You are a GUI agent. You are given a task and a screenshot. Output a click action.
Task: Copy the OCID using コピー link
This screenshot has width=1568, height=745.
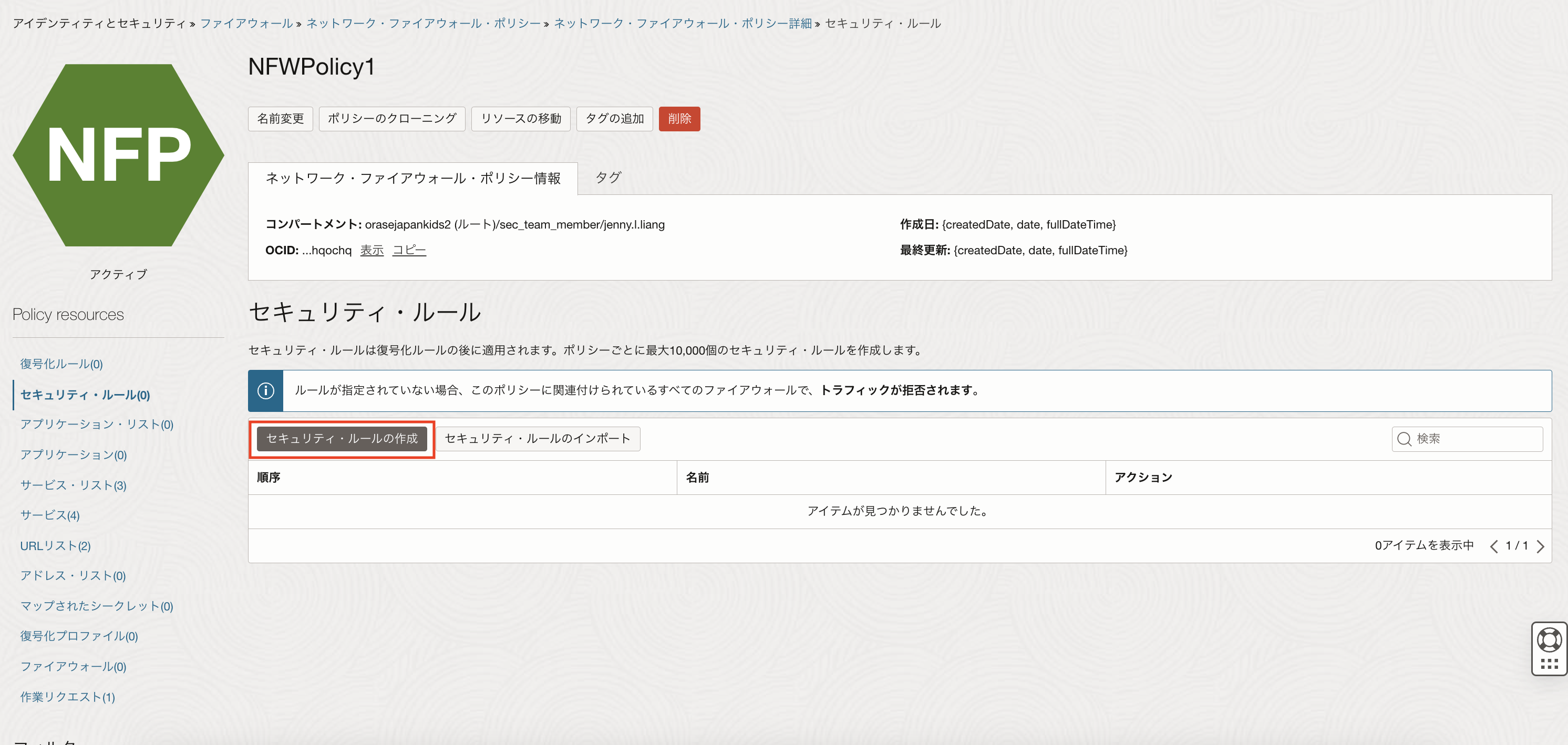(x=408, y=250)
